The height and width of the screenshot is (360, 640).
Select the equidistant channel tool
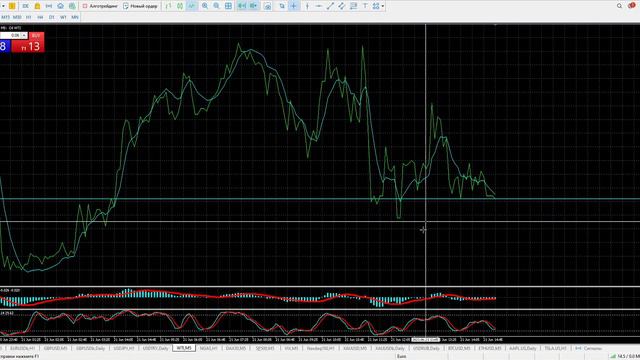point(342,6)
